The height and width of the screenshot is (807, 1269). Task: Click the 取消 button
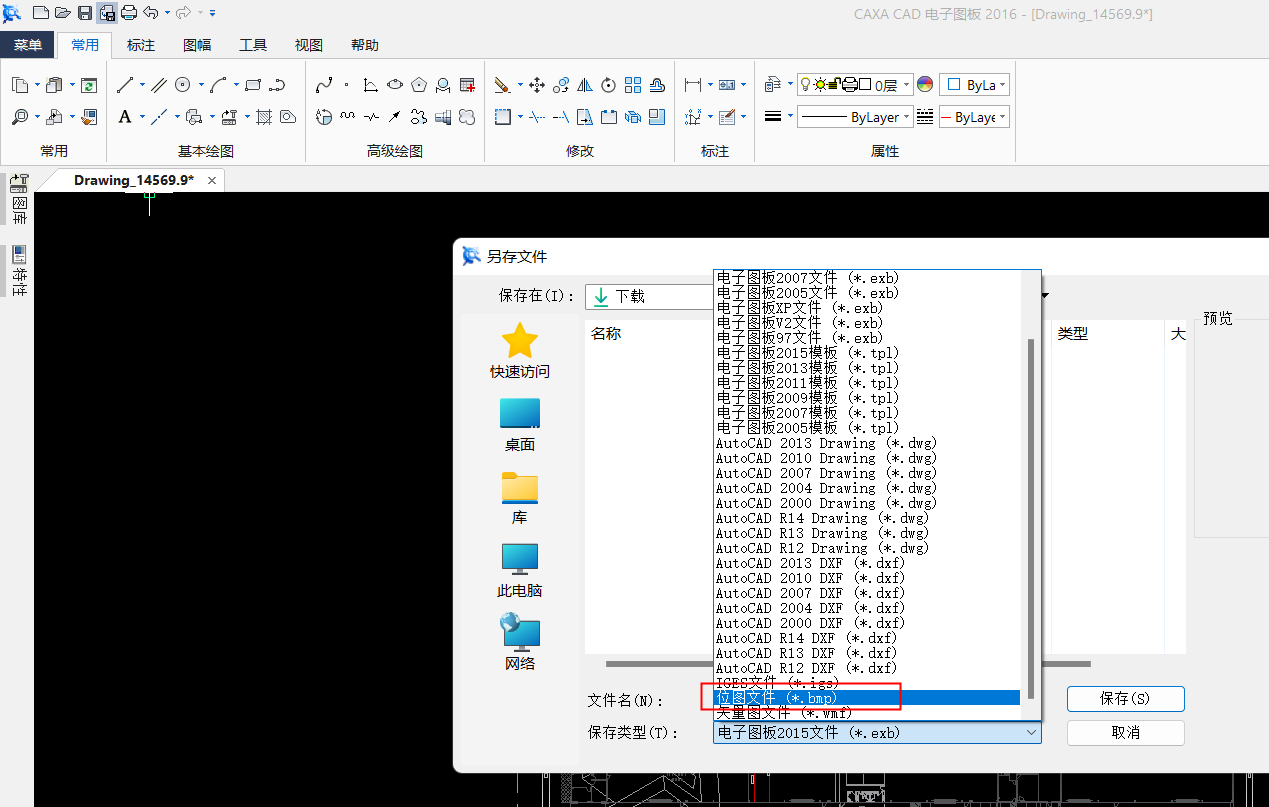coord(1126,733)
